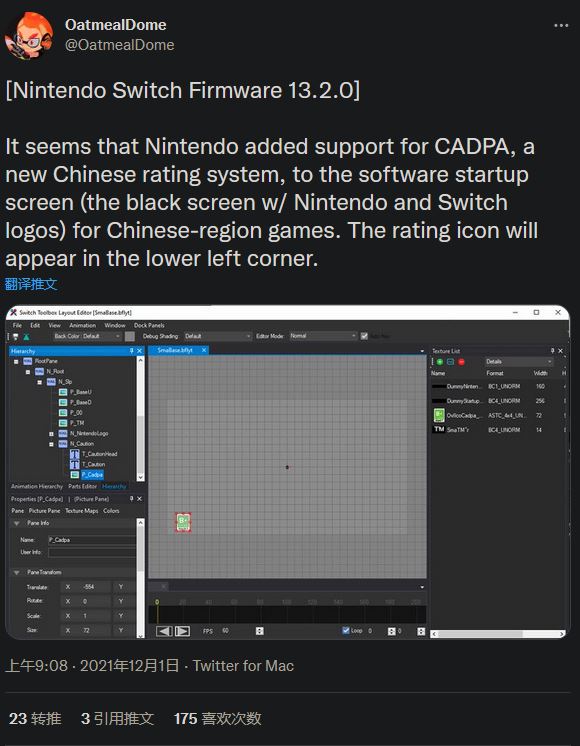Open the @OatmealDome handle link
The image size is (580, 746).
pyautogui.click(x=119, y=45)
